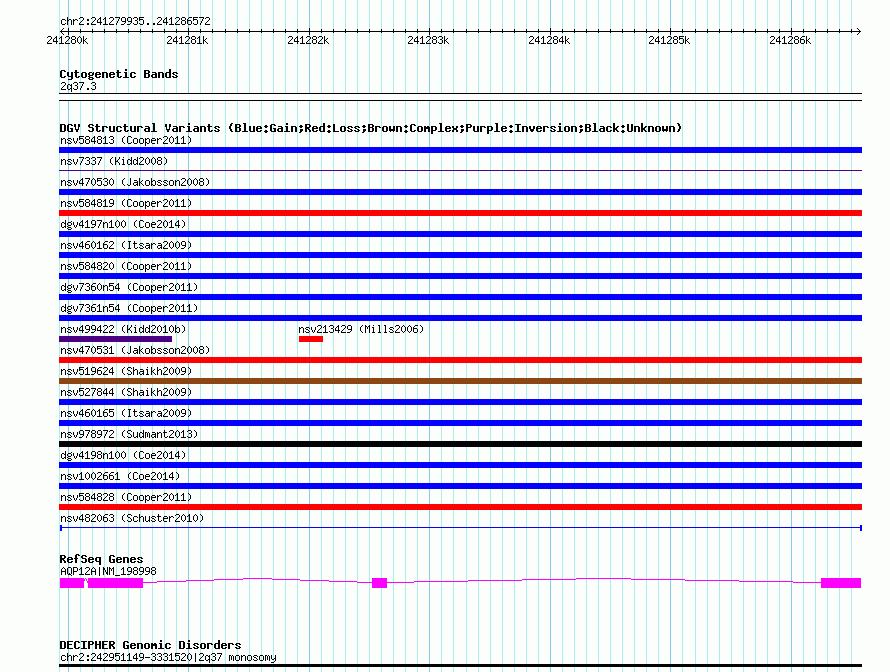Click the short red nsv213429 variant bar
The image size is (890, 672).
pos(310,339)
